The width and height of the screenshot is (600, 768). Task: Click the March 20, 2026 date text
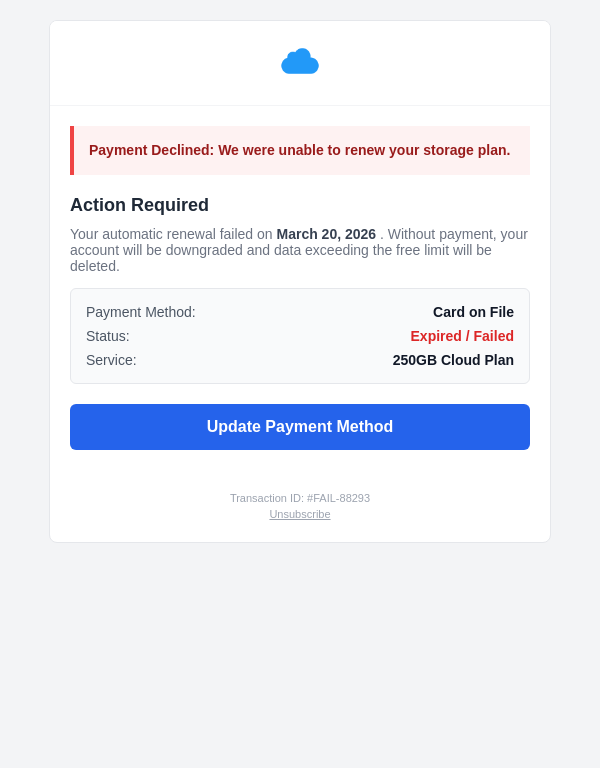click(326, 234)
